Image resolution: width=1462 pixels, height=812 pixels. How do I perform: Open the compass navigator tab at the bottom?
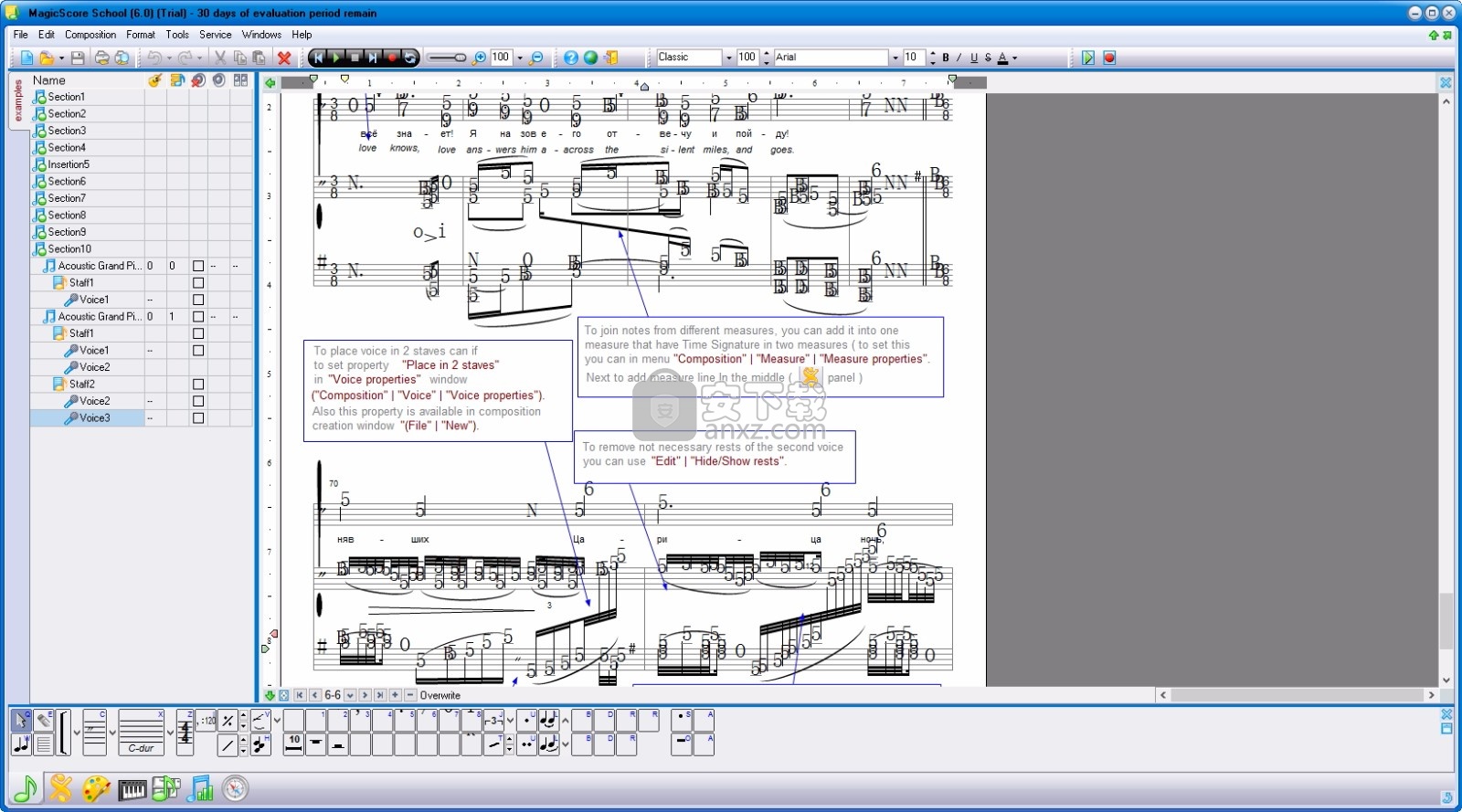click(236, 787)
